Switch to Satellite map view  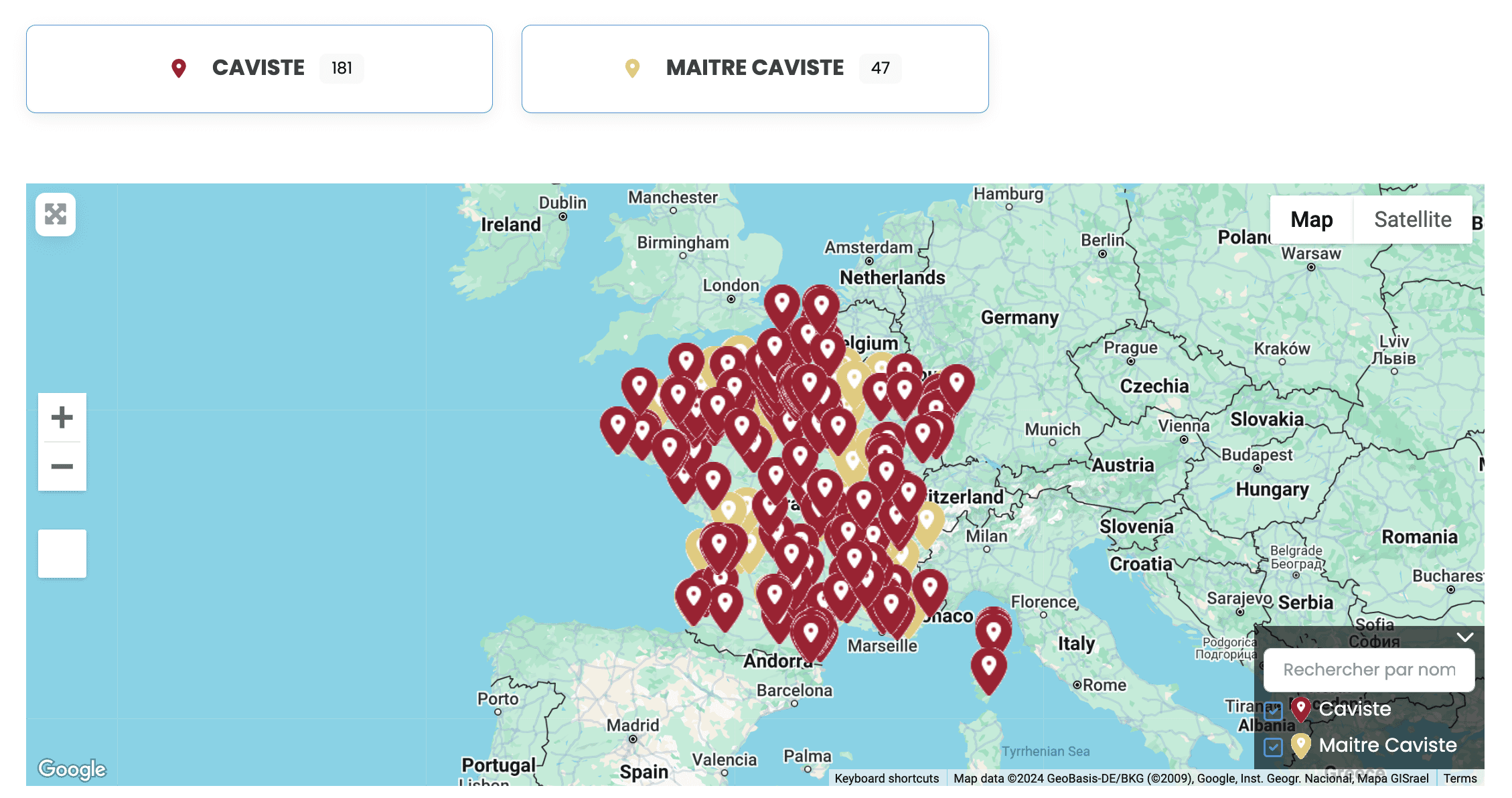[x=1412, y=220]
